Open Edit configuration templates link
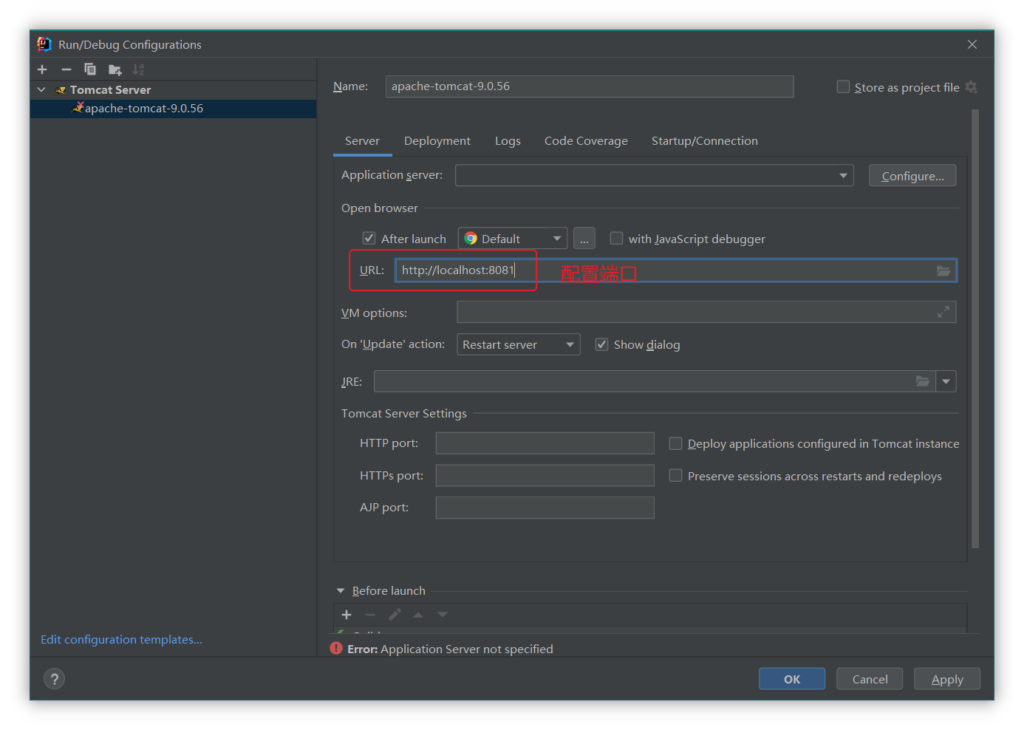Image resolution: width=1024 pixels, height=730 pixels. tap(121, 639)
